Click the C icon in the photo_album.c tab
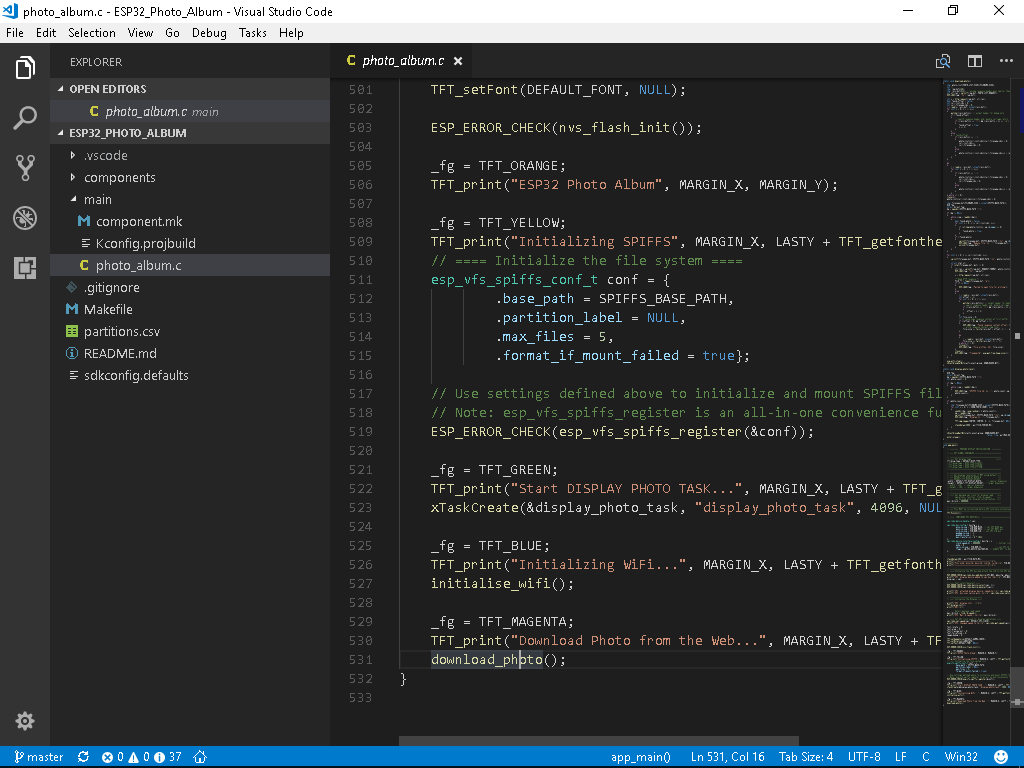The image size is (1024, 768). coord(351,60)
